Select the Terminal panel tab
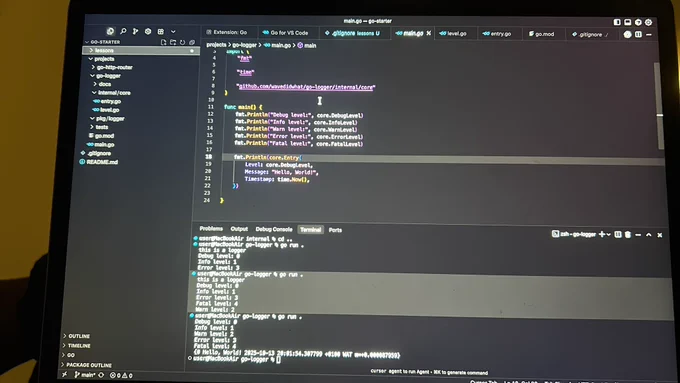Screen dimensions: 680x383 tap(311, 229)
